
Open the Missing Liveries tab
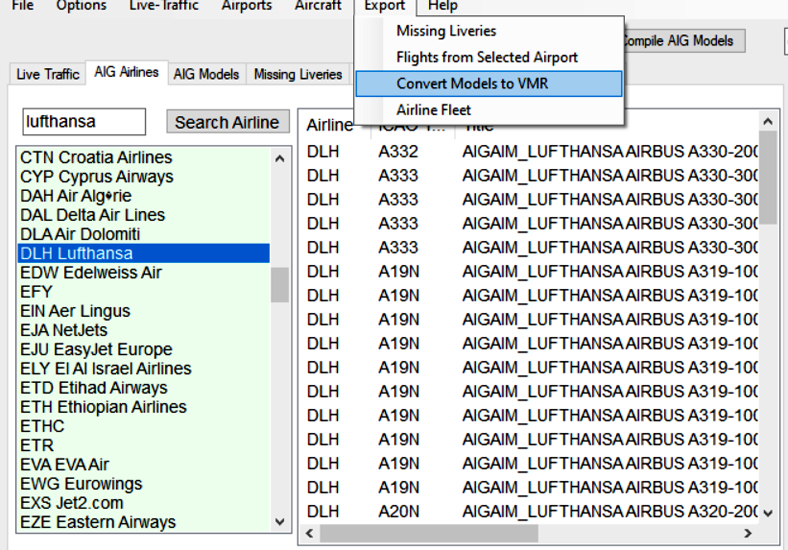click(x=298, y=74)
